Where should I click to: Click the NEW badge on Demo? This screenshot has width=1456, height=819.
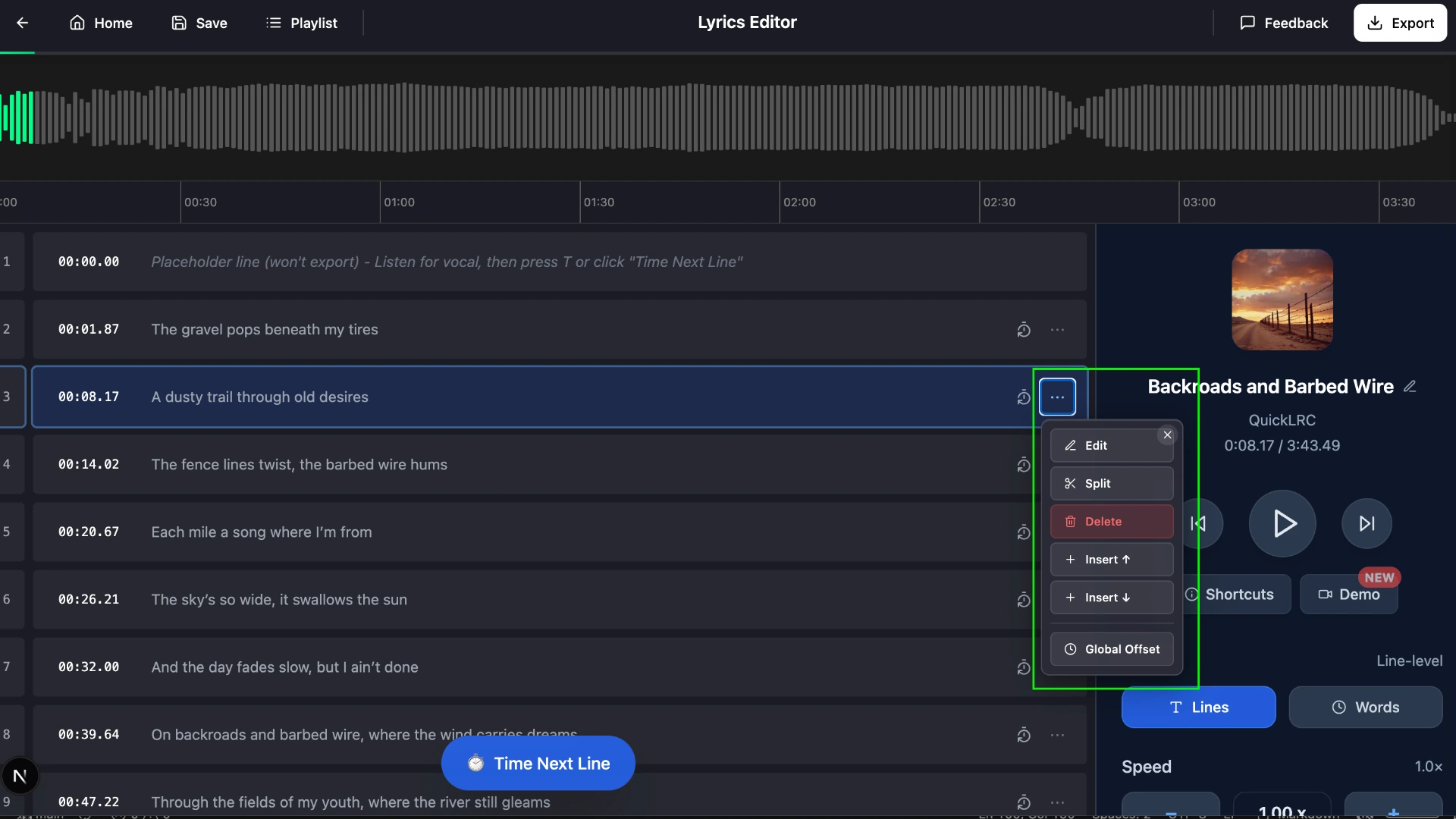click(x=1380, y=577)
